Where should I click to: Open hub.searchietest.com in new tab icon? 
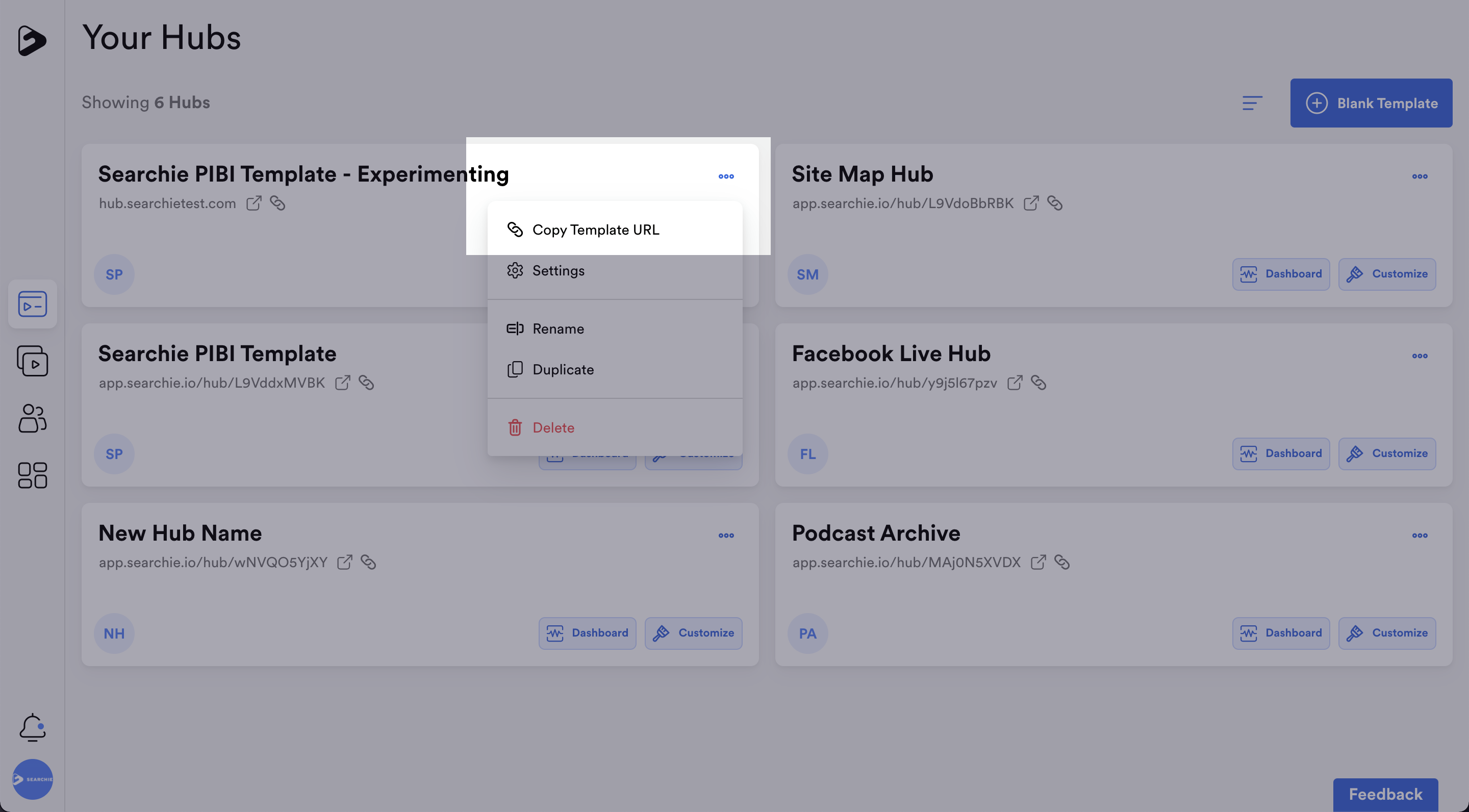254,203
